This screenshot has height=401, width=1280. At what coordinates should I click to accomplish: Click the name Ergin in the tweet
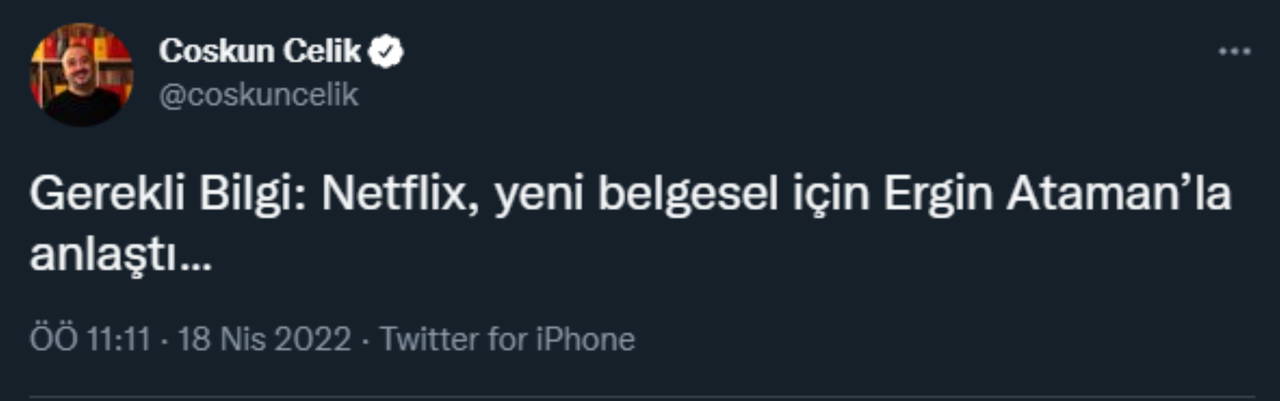click(937, 196)
